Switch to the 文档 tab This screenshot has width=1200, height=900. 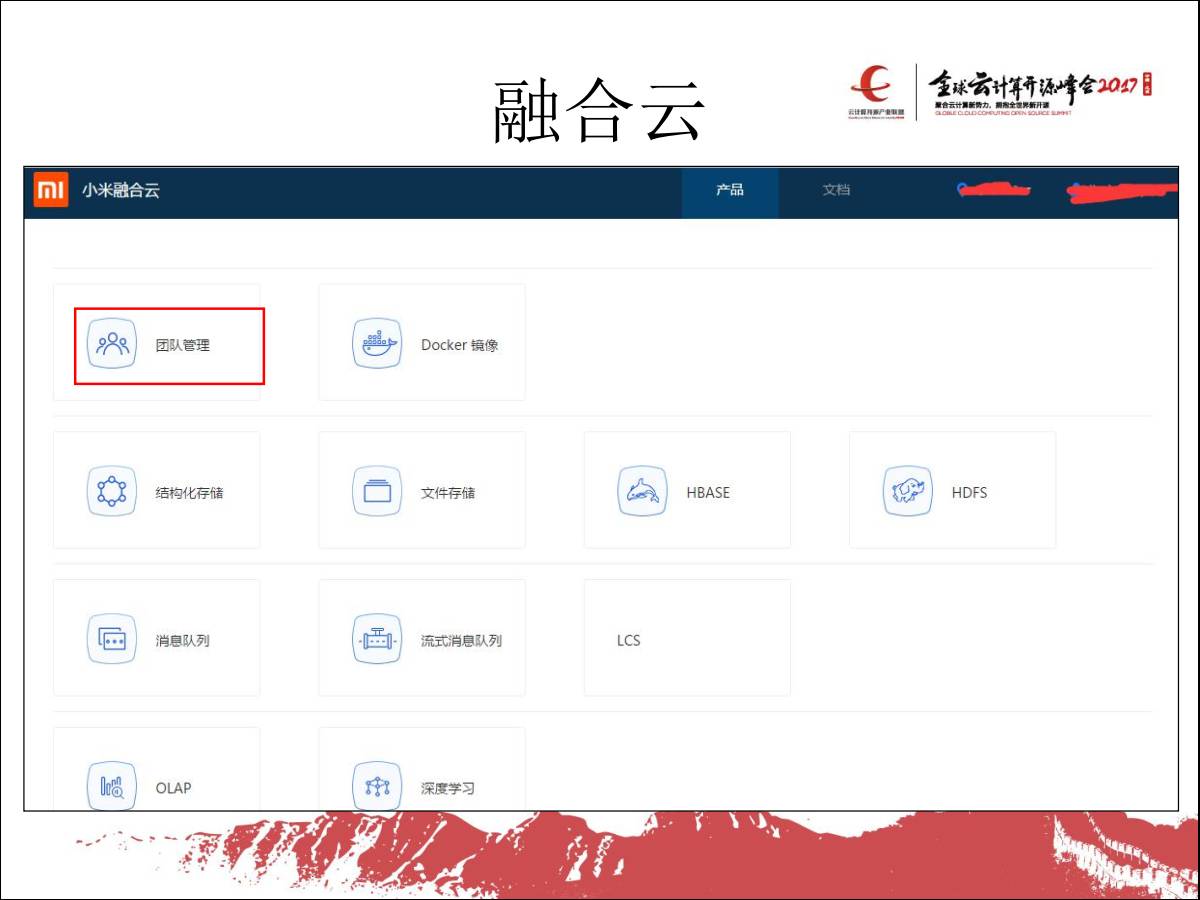point(836,190)
